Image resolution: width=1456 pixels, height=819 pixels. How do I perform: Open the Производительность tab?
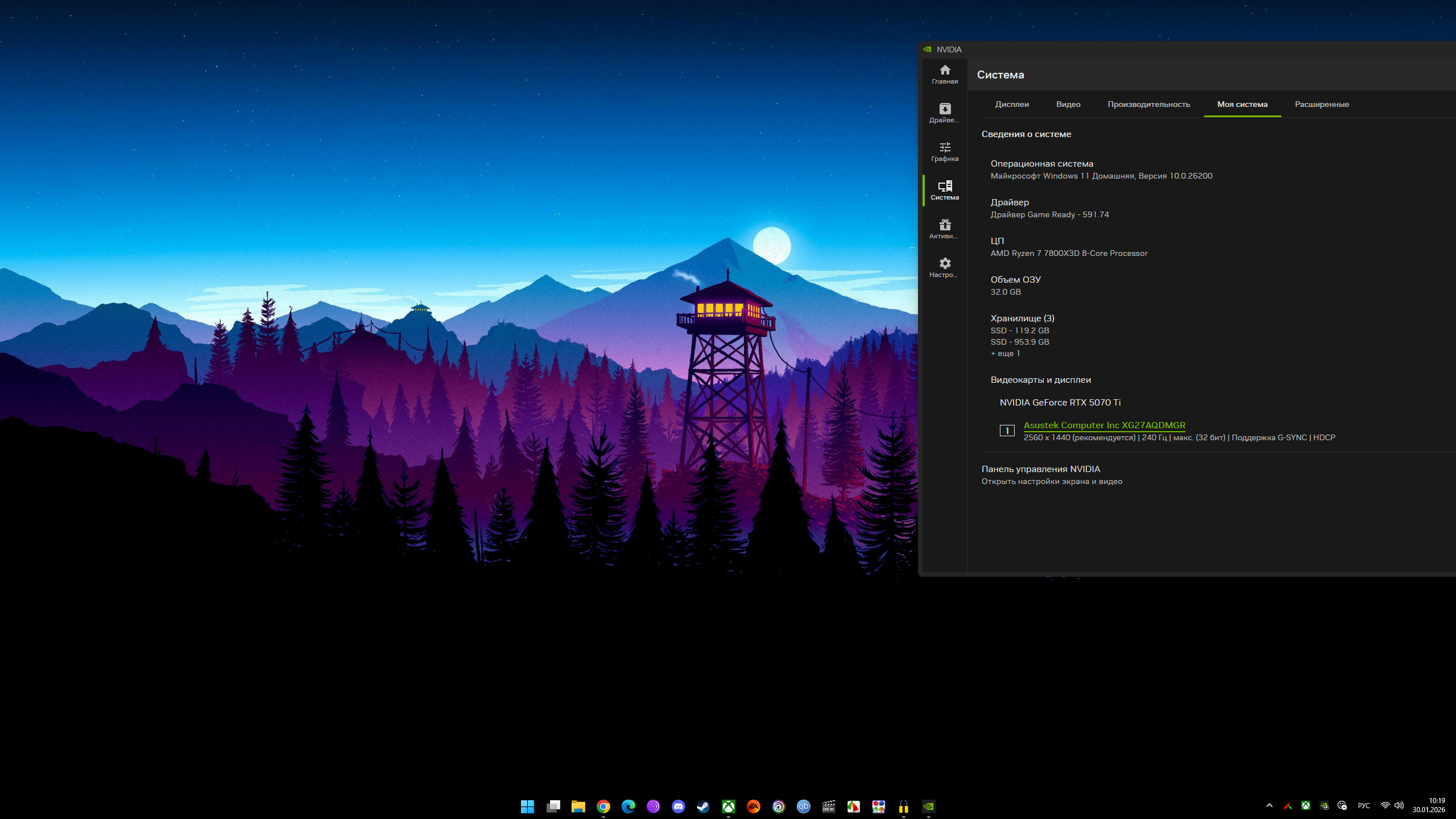(x=1148, y=104)
